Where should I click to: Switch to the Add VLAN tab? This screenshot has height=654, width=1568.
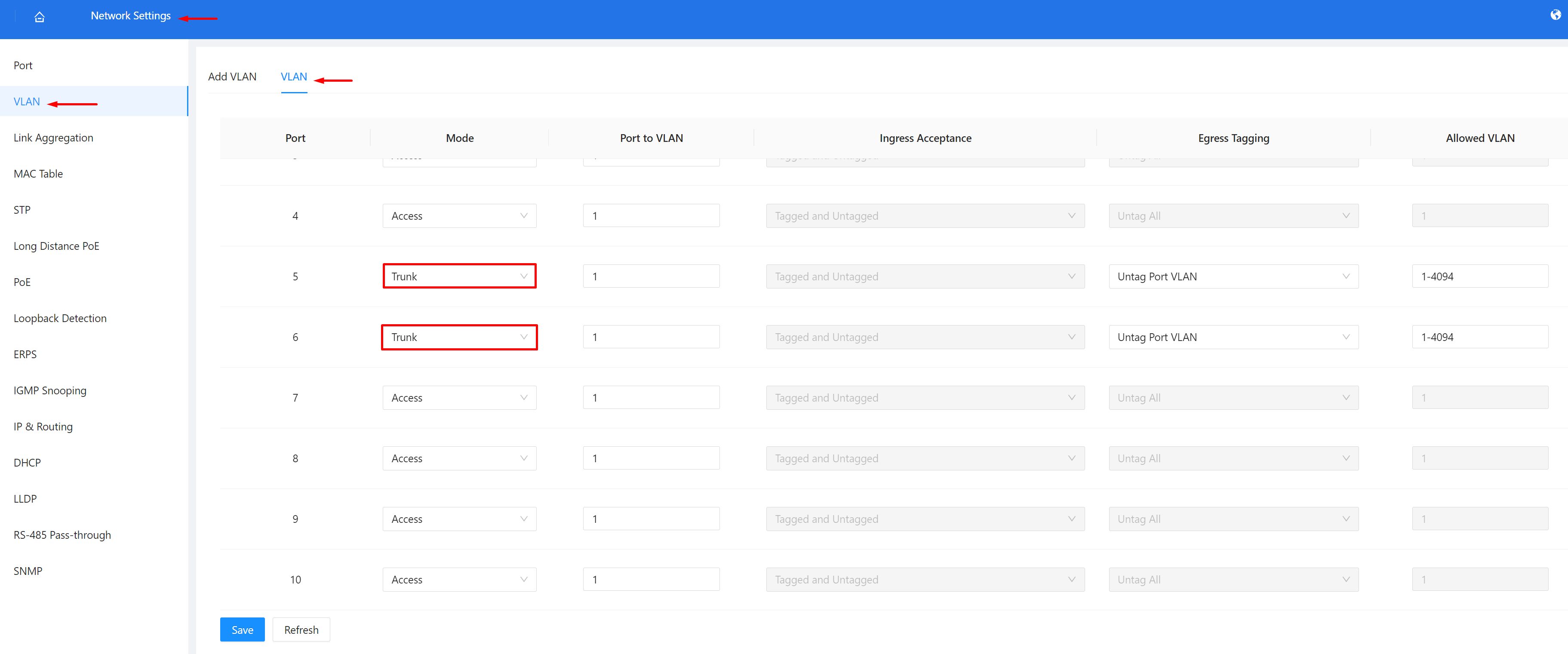[233, 77]
